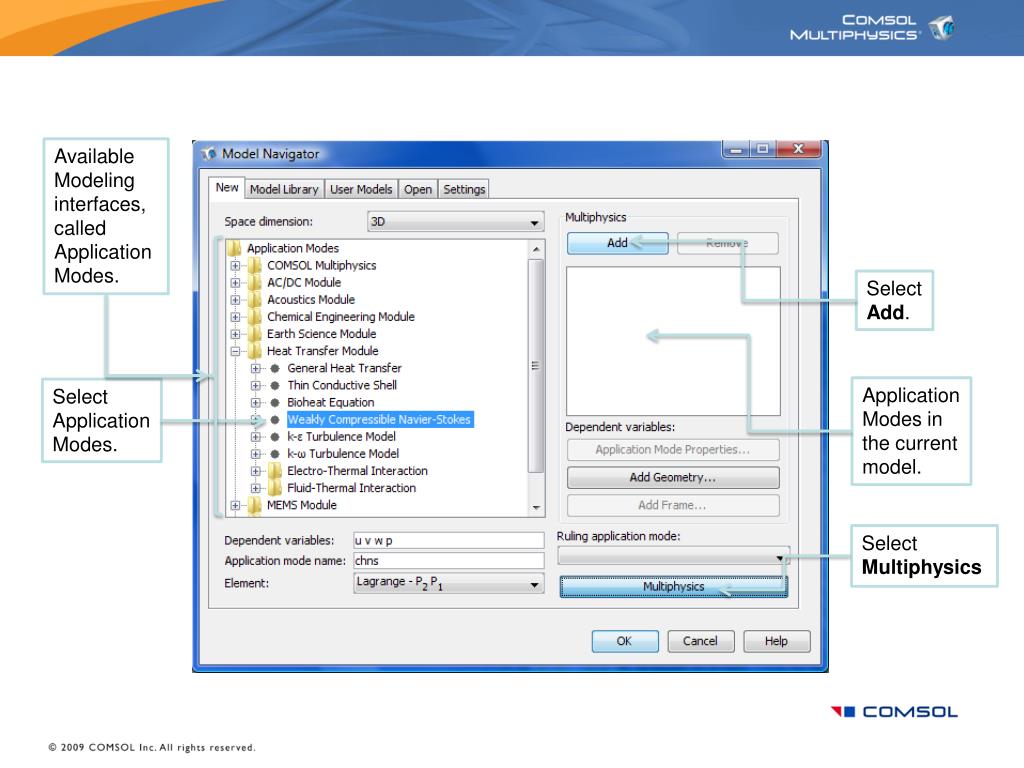Expand the Acoustics Module node
This screenshot has height=768, width=1024.
[235, 300]
